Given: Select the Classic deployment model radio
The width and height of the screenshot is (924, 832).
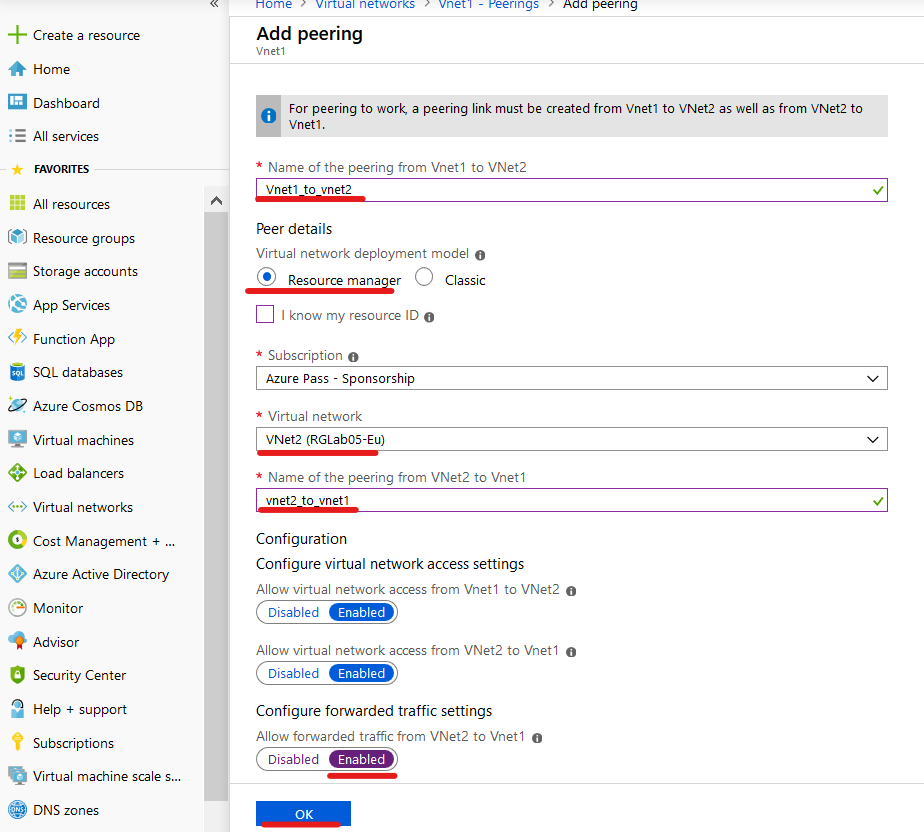Looking at the screenshot, I should (x=424, y=276).
